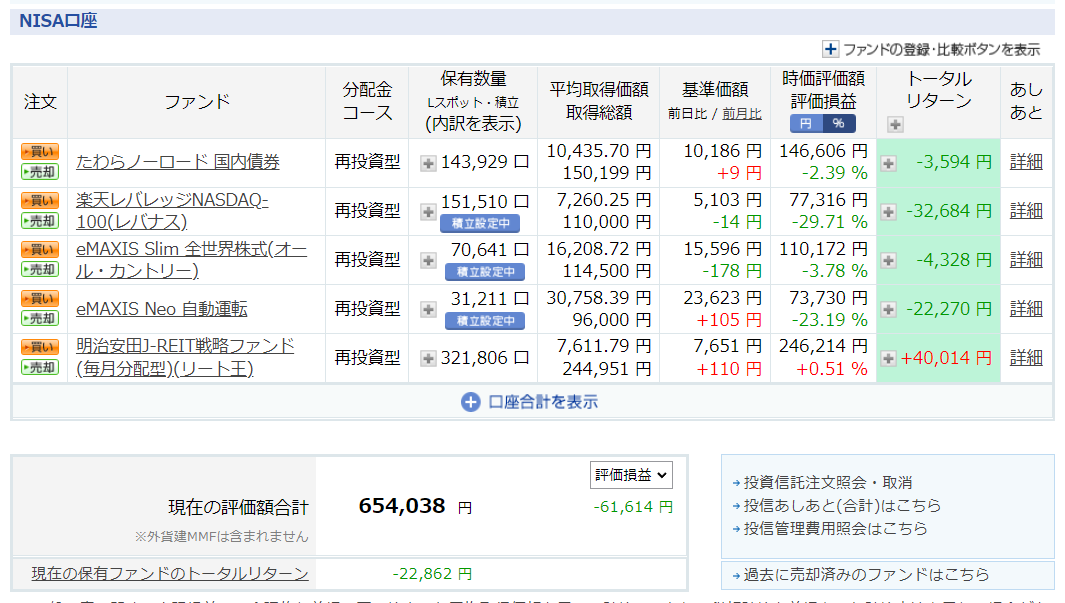Expand total return details for -4,328 円
Viewport: 1065px width, 603px height.
[888, 261]
